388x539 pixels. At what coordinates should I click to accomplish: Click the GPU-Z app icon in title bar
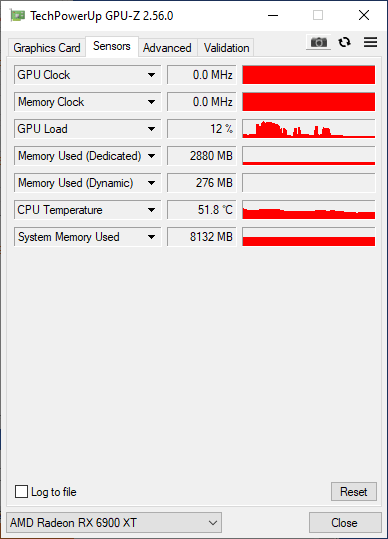(18, 15)
